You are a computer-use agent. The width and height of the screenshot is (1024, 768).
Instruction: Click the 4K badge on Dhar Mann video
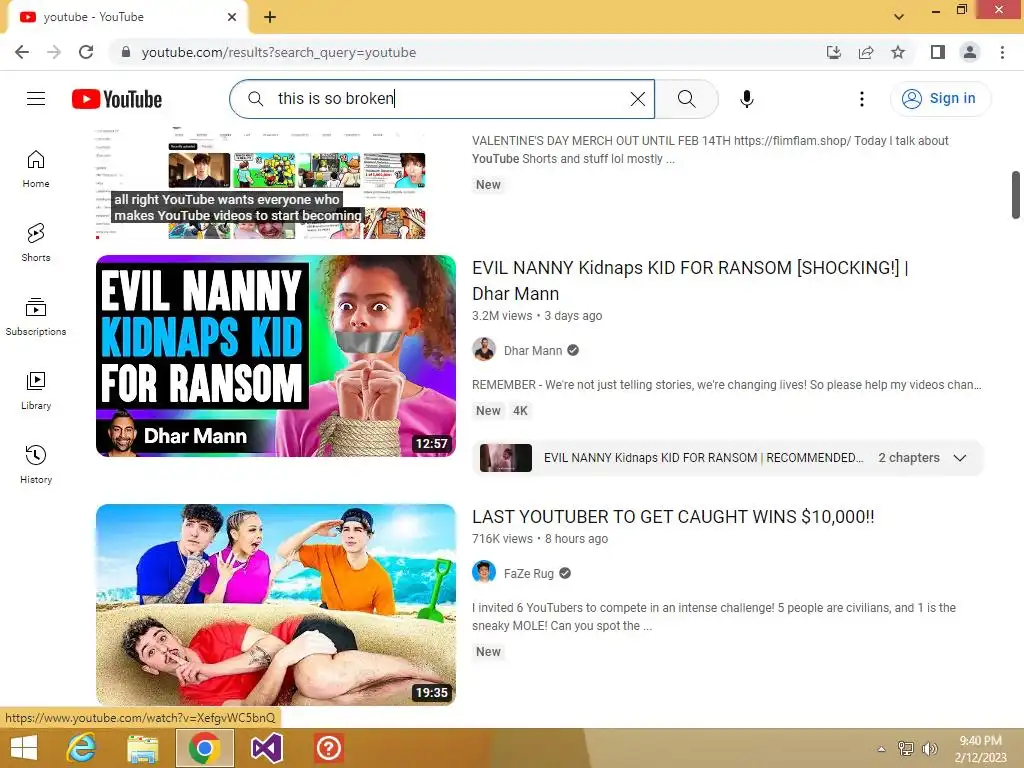tap(520, 411)
